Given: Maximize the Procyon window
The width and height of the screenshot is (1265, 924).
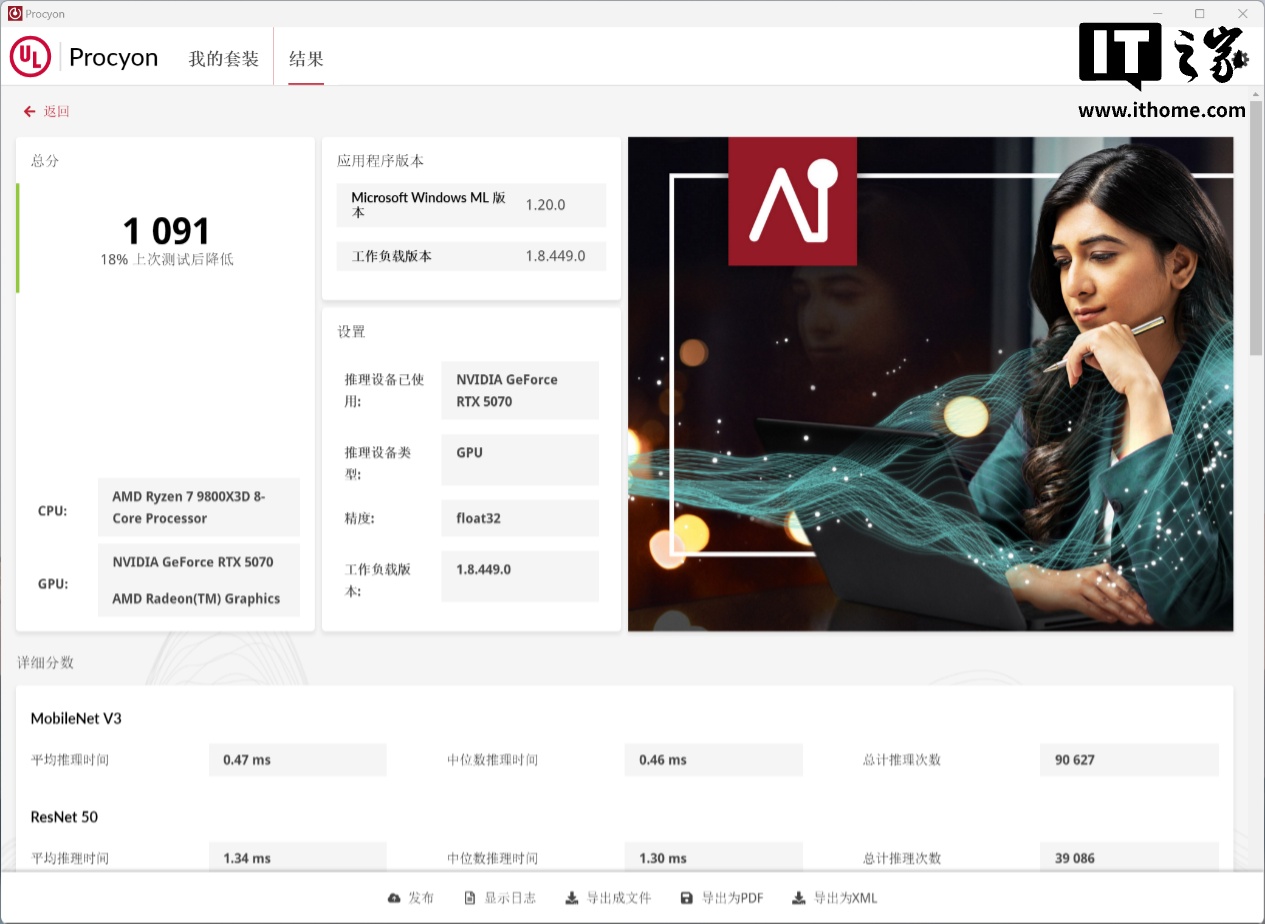Looking at the screenshot, I should [x=1200, y=14].
